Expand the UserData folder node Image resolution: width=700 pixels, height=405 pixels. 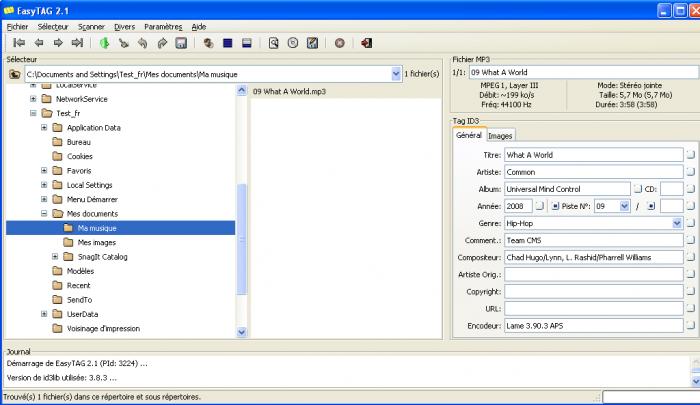[x=44, y=314]
